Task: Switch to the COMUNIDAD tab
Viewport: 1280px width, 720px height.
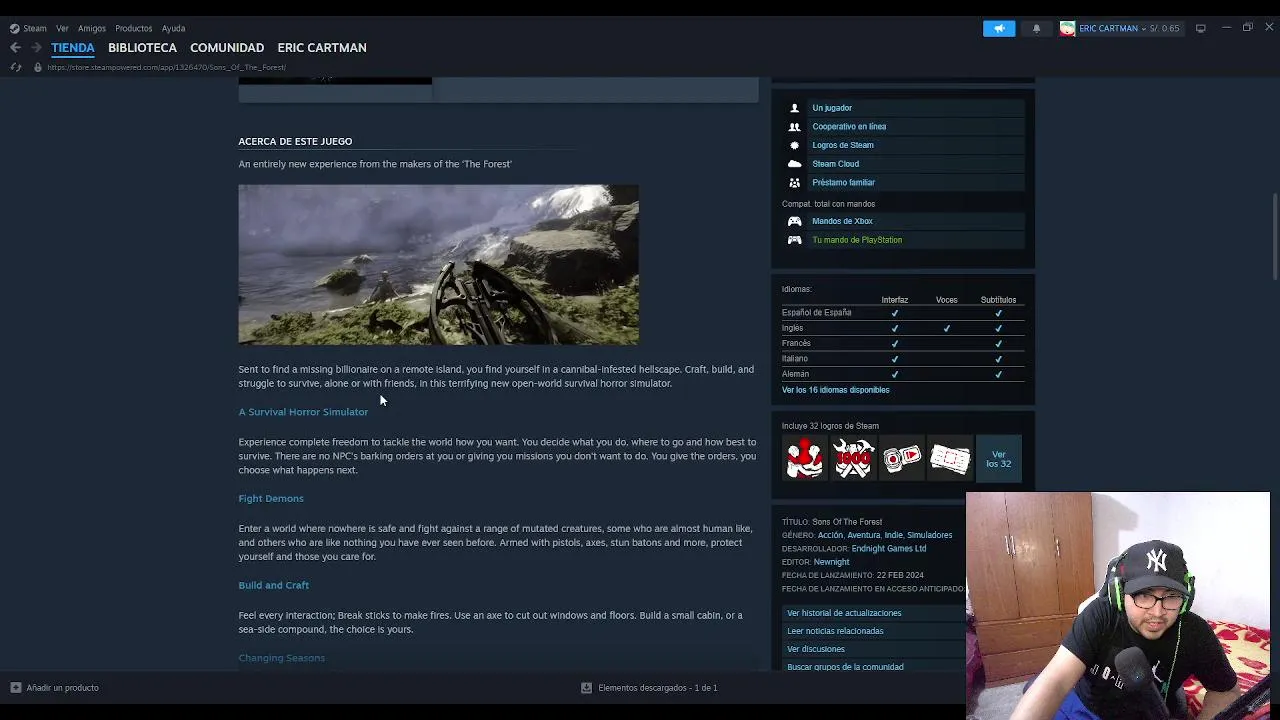Action: [x=227, y=47]
